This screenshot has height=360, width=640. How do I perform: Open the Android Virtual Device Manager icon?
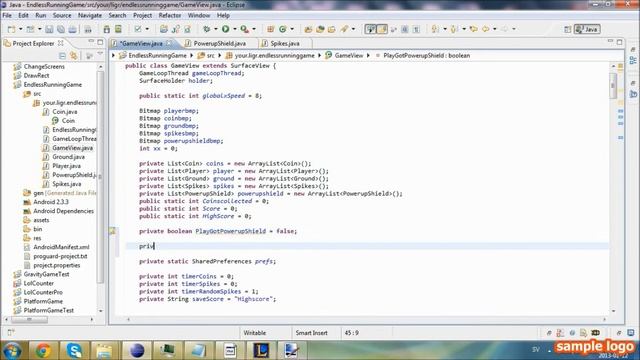[118, 29]
